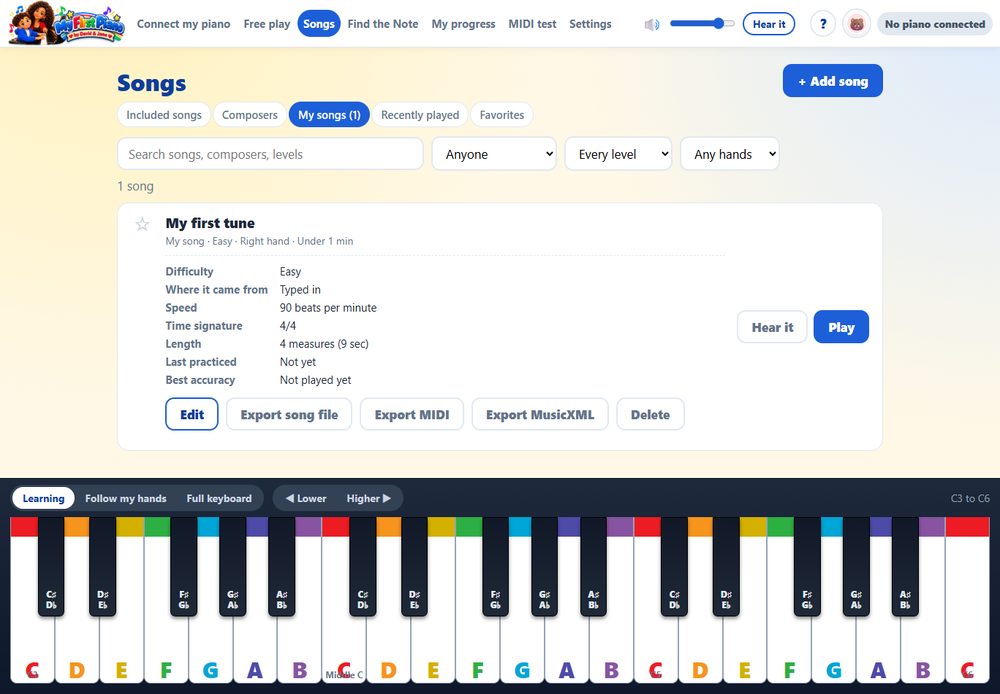Open My progress page
The width and height of the screenshot is (1000, 694).
point(463,24)
